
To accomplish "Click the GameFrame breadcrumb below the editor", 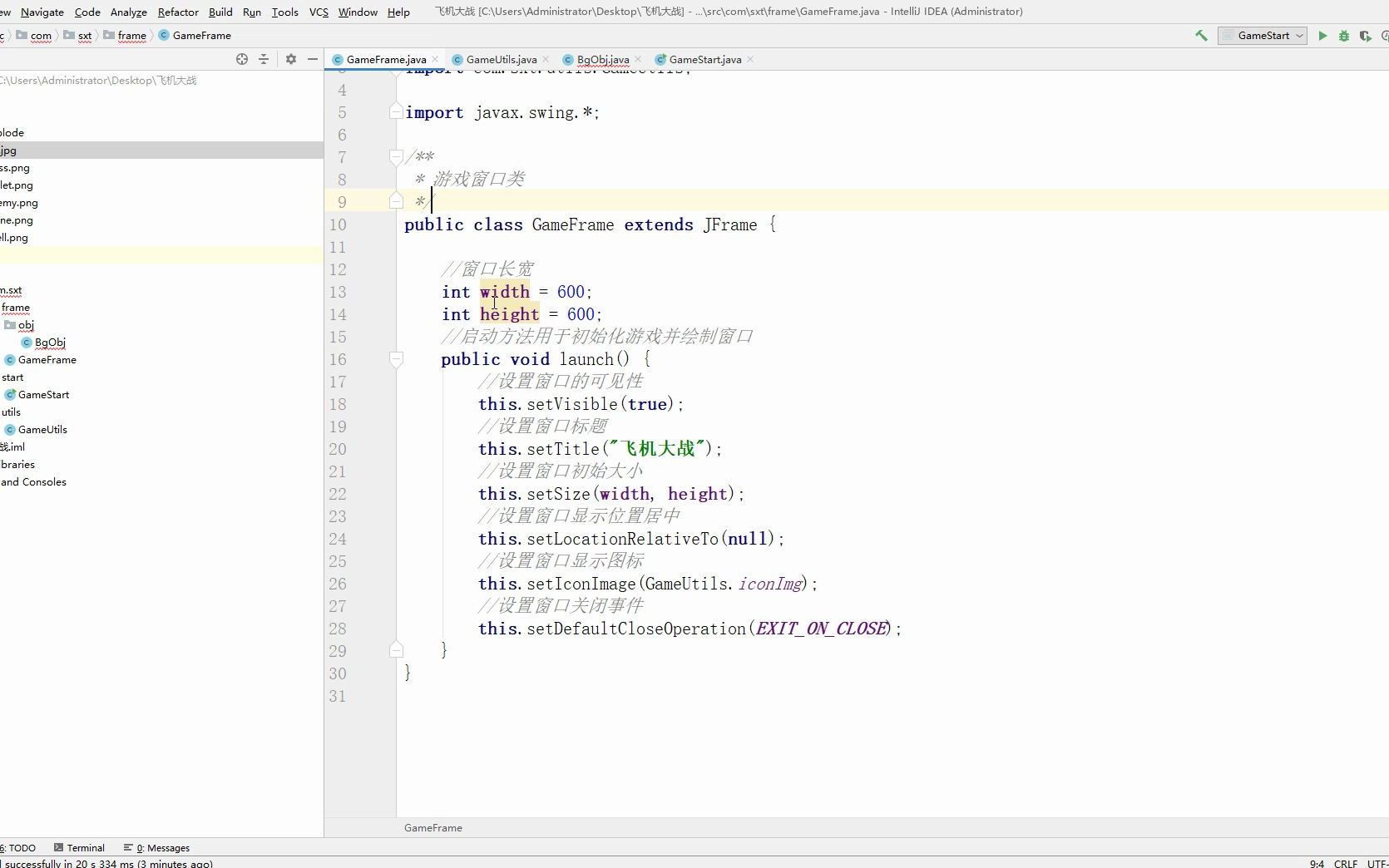I will (433, 828).
